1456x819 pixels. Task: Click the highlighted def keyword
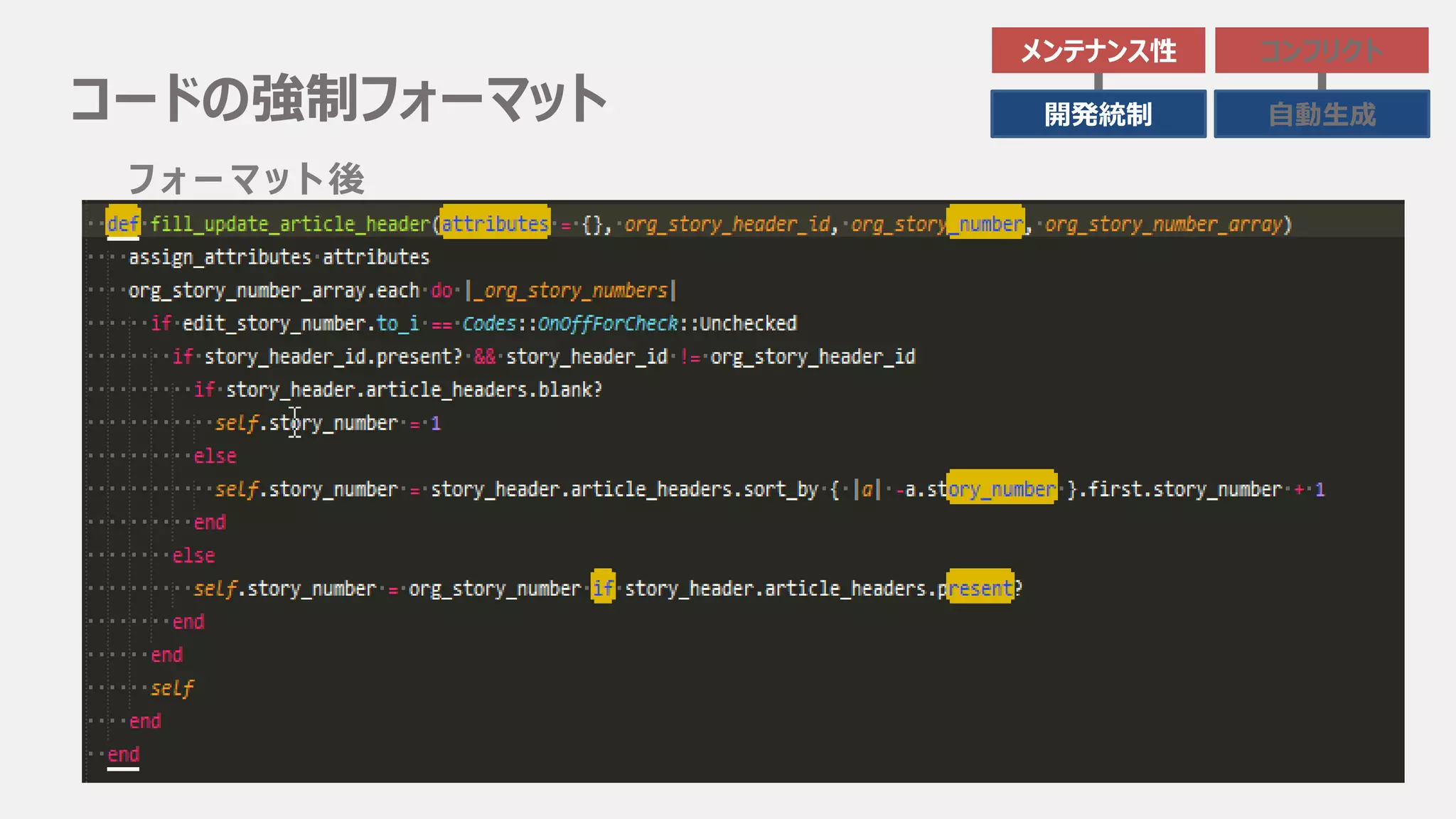click(123, 223)
